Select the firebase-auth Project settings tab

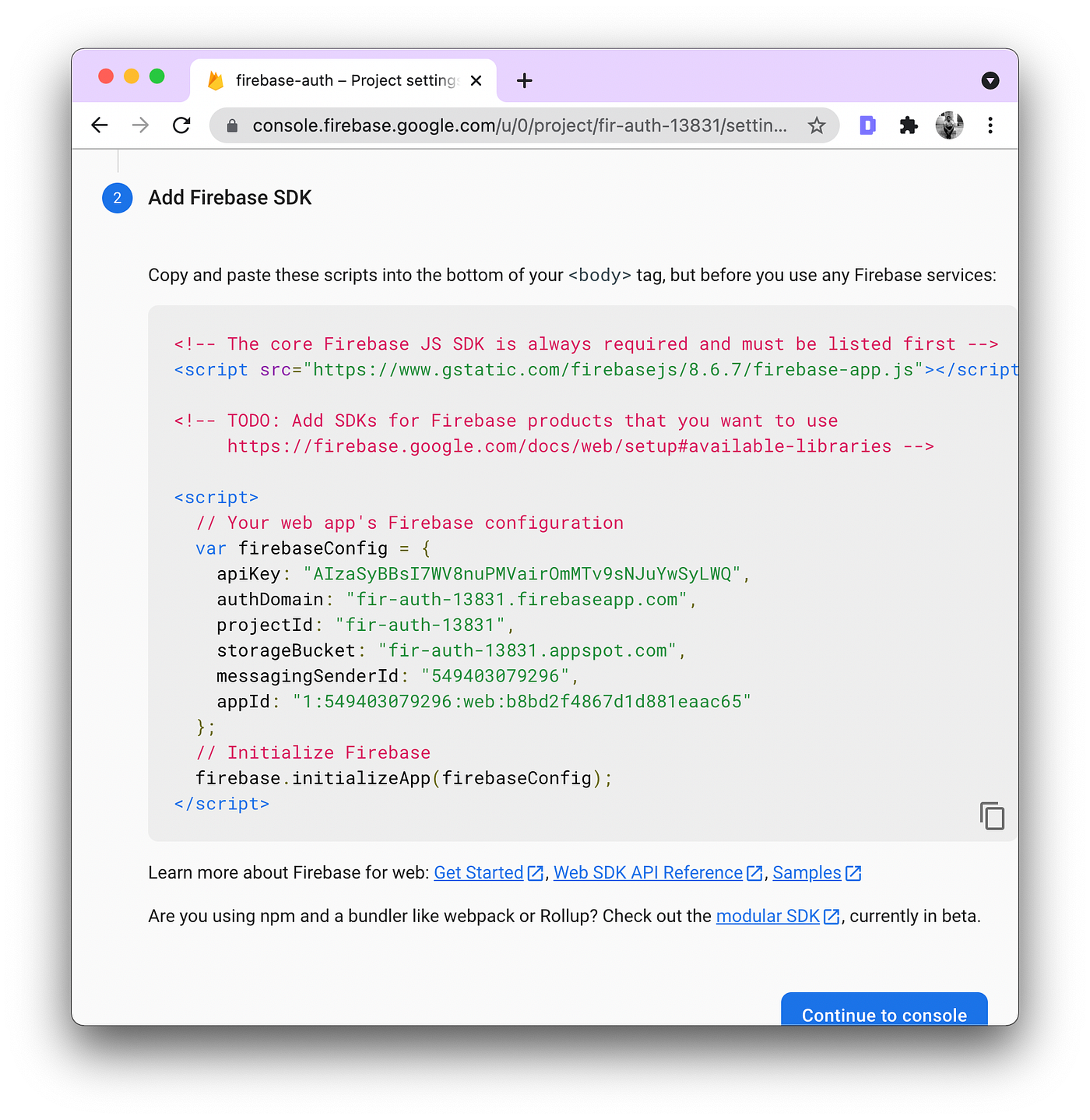(x=343, y=80)
